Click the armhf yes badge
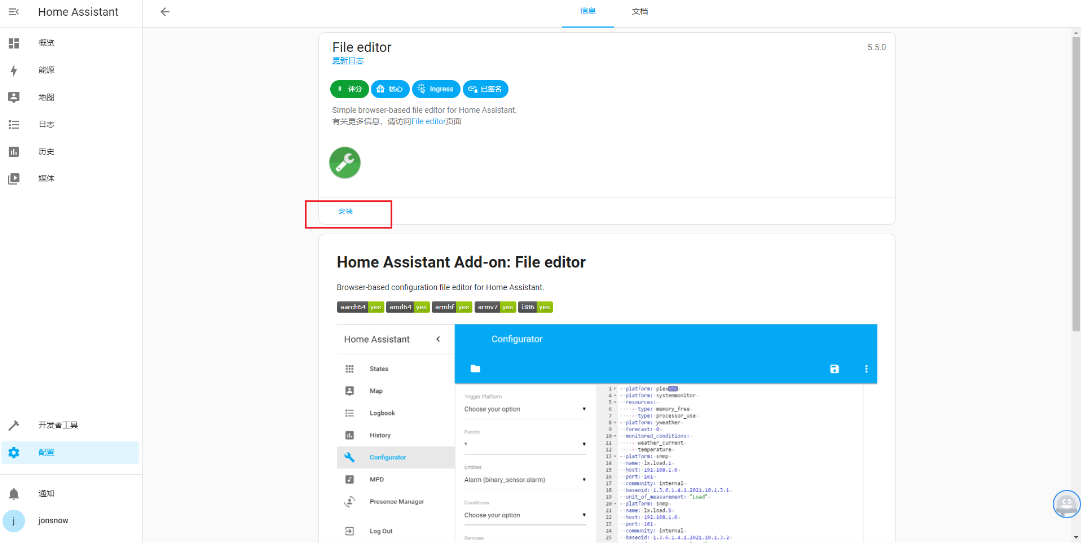 [452, 307]
